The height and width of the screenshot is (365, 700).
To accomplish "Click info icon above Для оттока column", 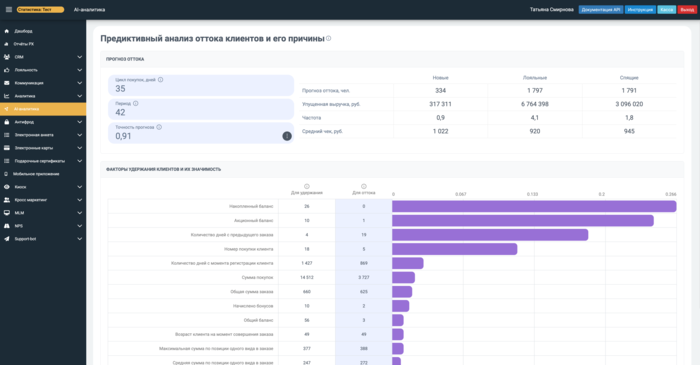I will [364, 187].
